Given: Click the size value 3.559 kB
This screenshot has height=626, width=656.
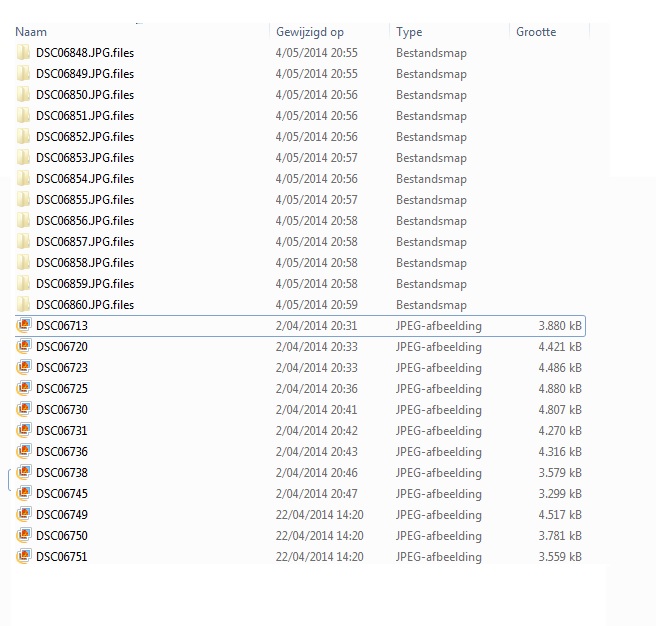Looking at the screenshot, I should [x=560, y=557].
